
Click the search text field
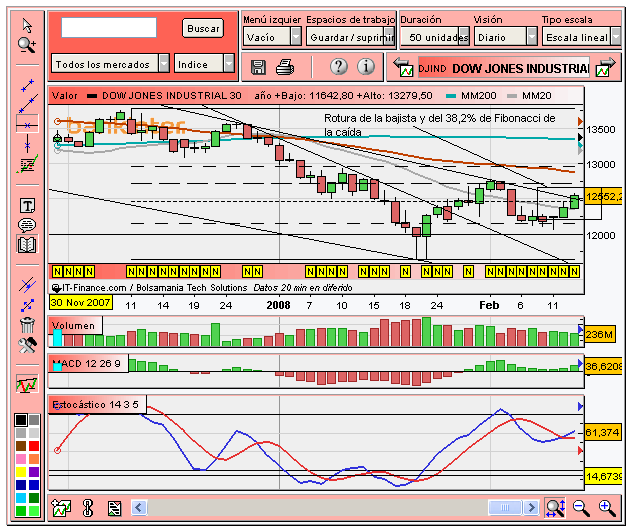point(109,27)
